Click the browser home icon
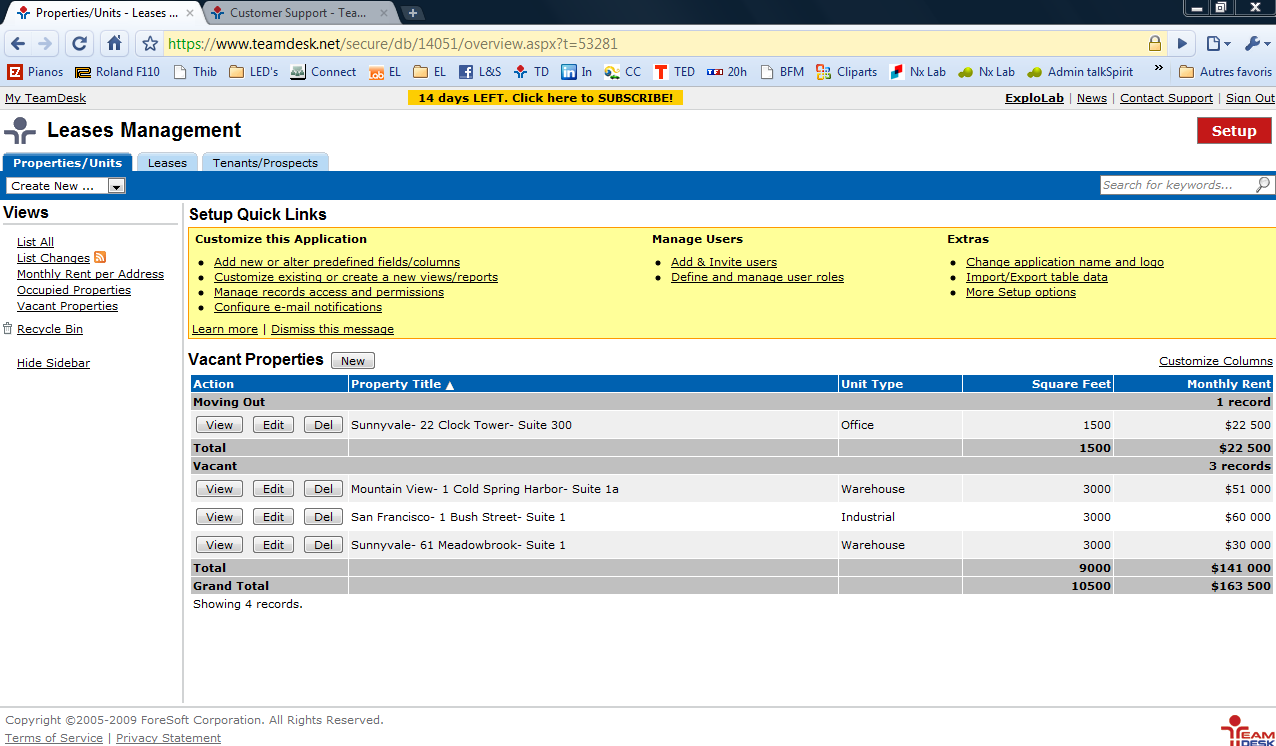 (115, 44)
